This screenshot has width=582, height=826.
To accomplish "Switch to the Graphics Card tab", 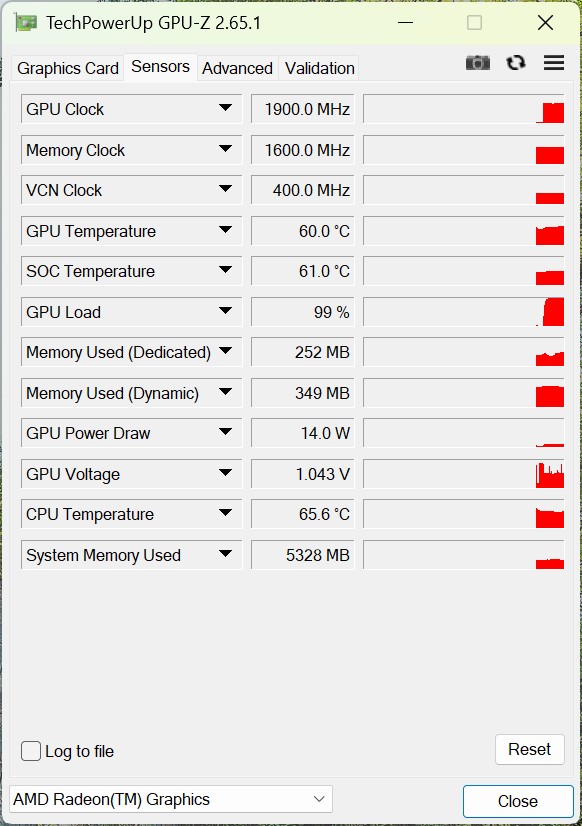I will pyautogui.click(x=67, y=68).
